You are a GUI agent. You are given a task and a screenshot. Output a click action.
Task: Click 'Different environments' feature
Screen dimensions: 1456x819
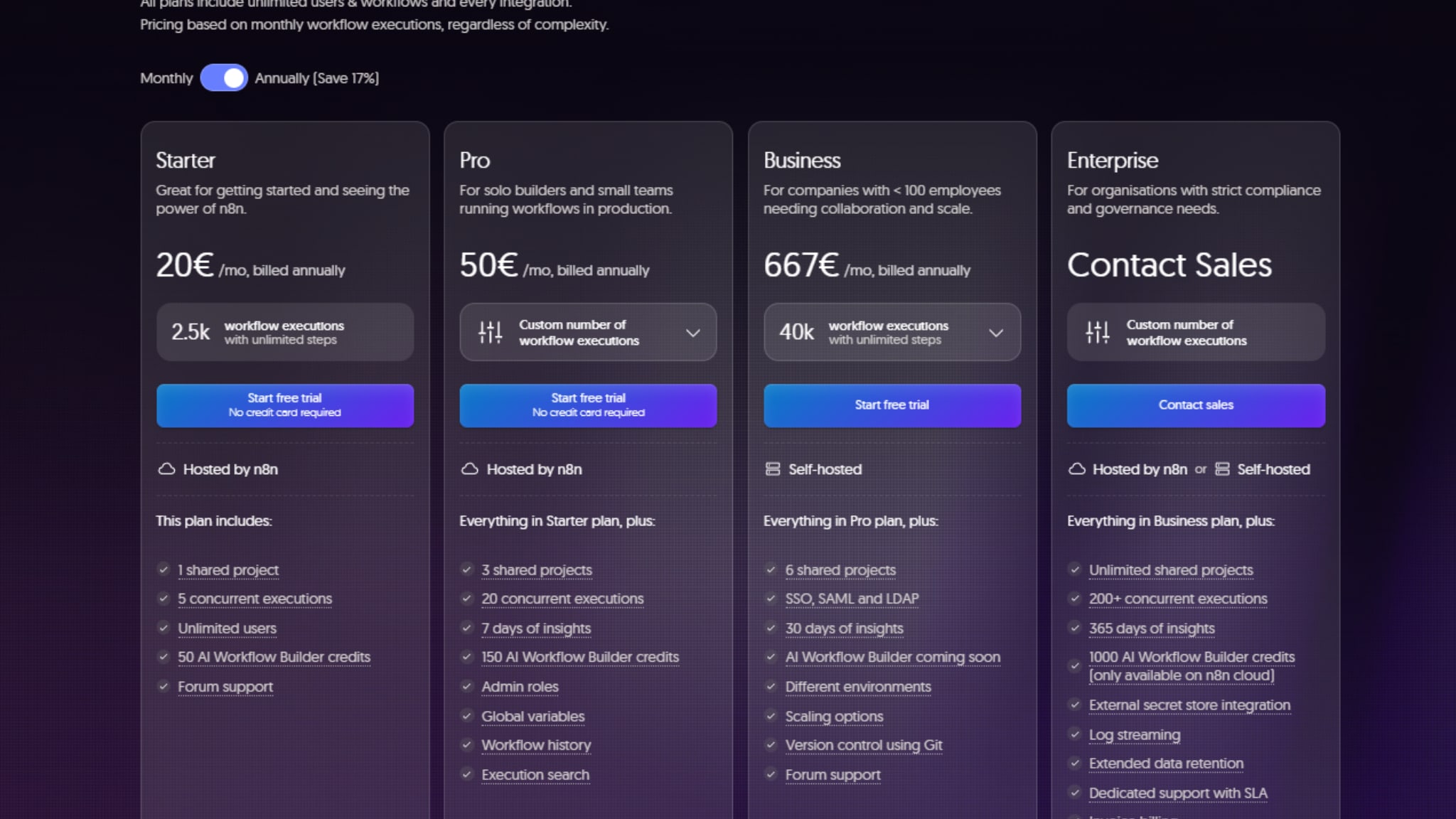pos(858,687)
